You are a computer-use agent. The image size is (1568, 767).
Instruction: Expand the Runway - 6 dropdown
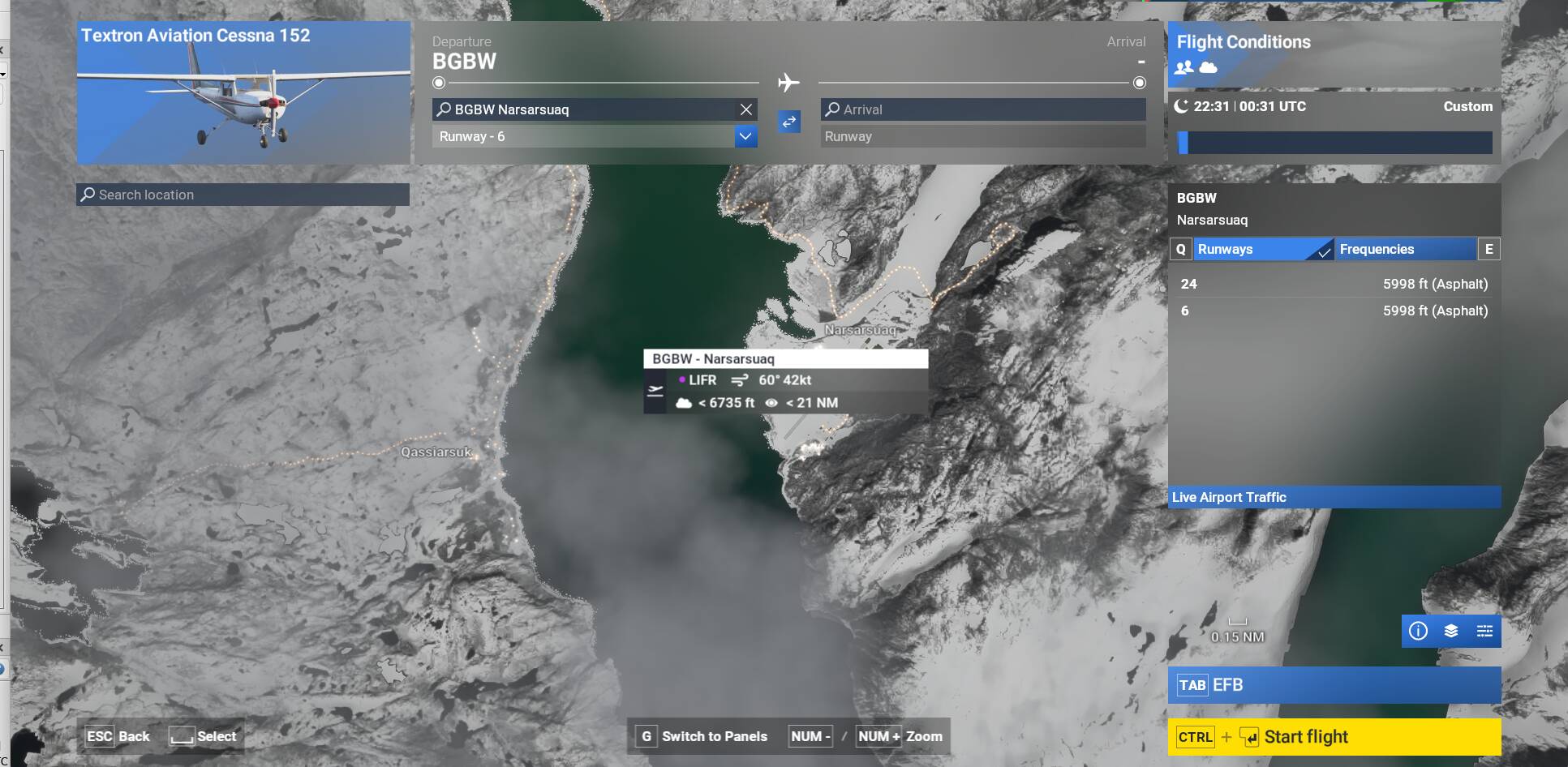[x=745, y=136]
